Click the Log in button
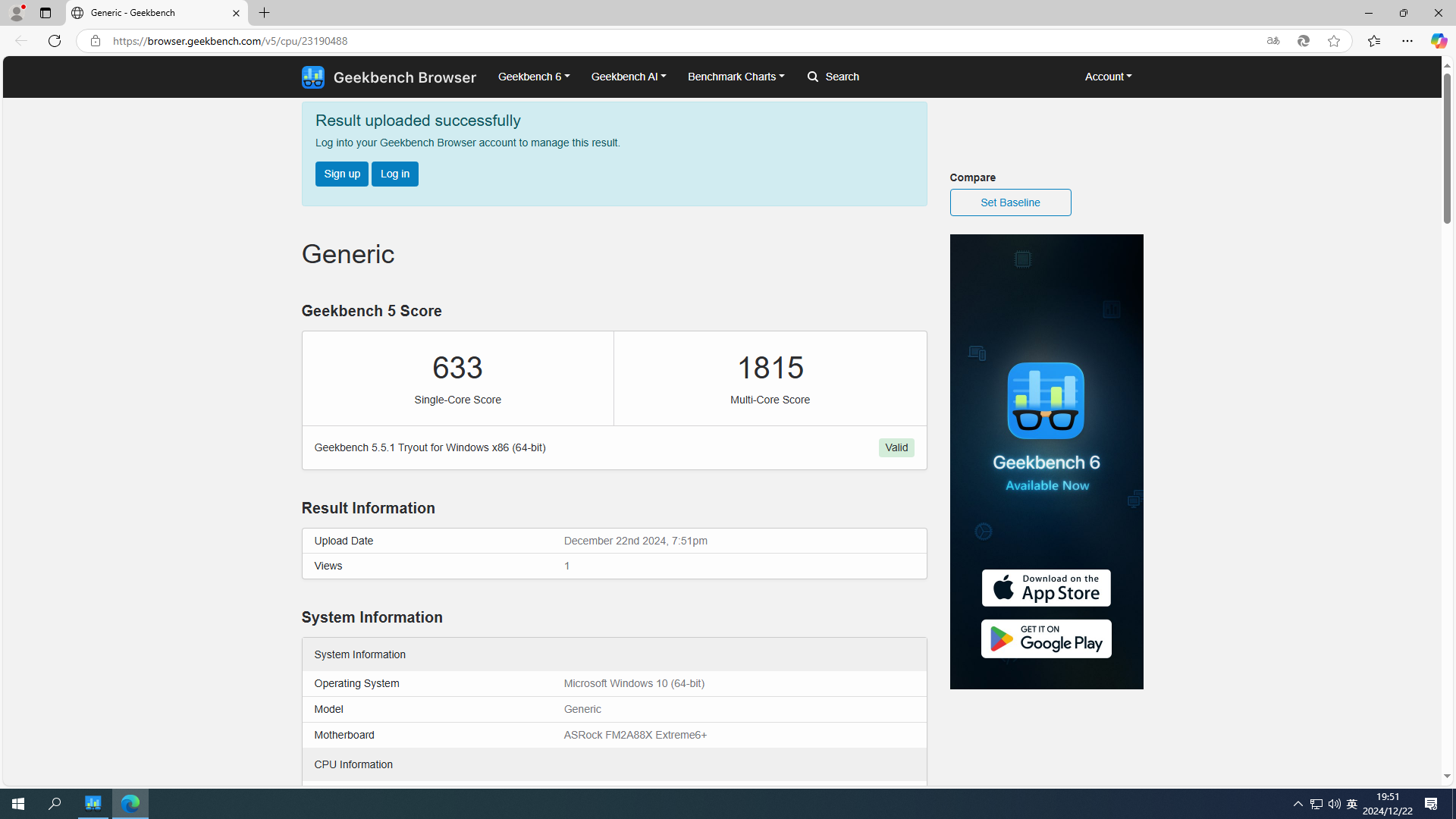 [x=395, y=174]
